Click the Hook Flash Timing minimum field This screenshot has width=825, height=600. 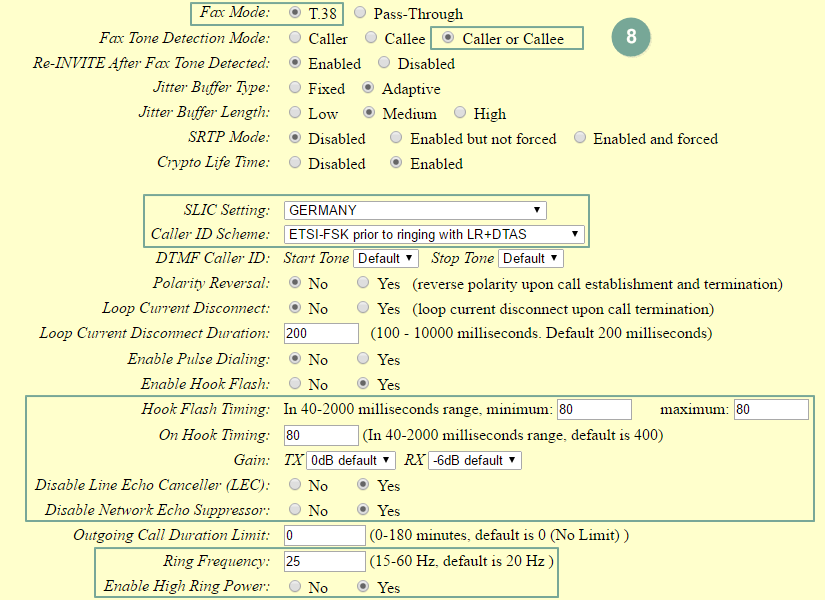pyautogui.click(x=594, y=409)
